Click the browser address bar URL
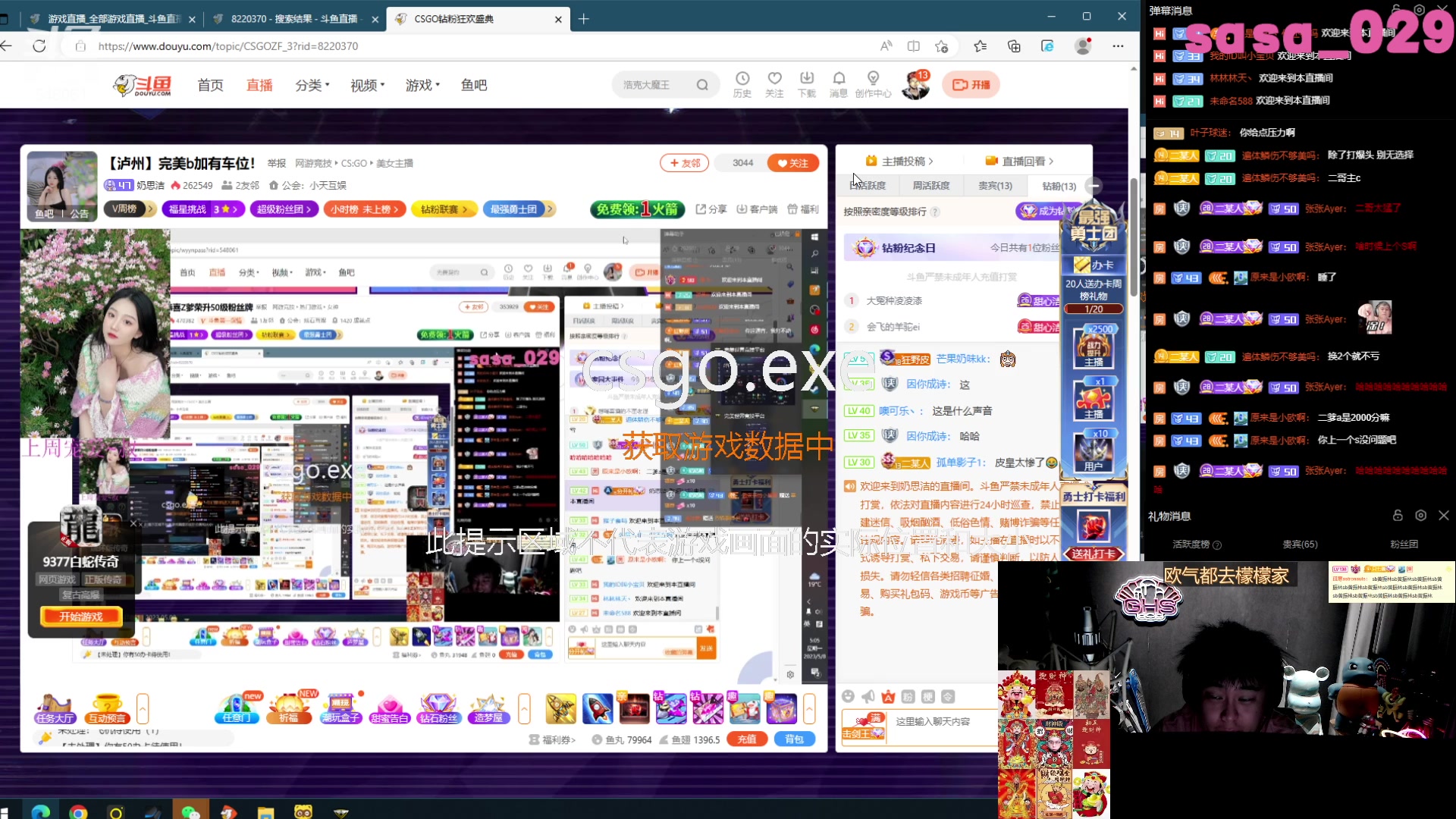 (227, 46)
